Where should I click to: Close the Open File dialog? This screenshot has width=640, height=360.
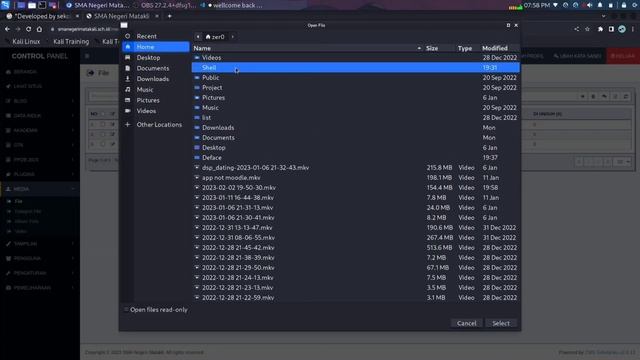pyautogui.click(x=516, y=25)
